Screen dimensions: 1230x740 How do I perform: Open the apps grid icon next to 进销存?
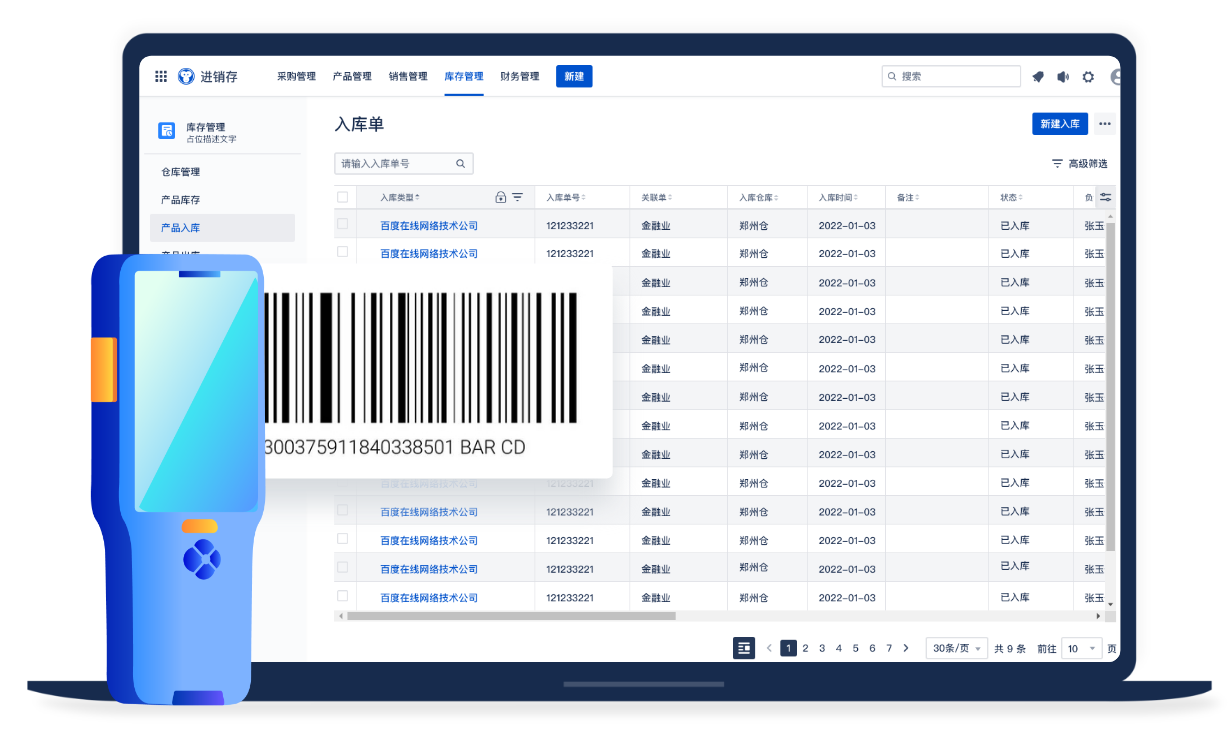click(160, 76)
